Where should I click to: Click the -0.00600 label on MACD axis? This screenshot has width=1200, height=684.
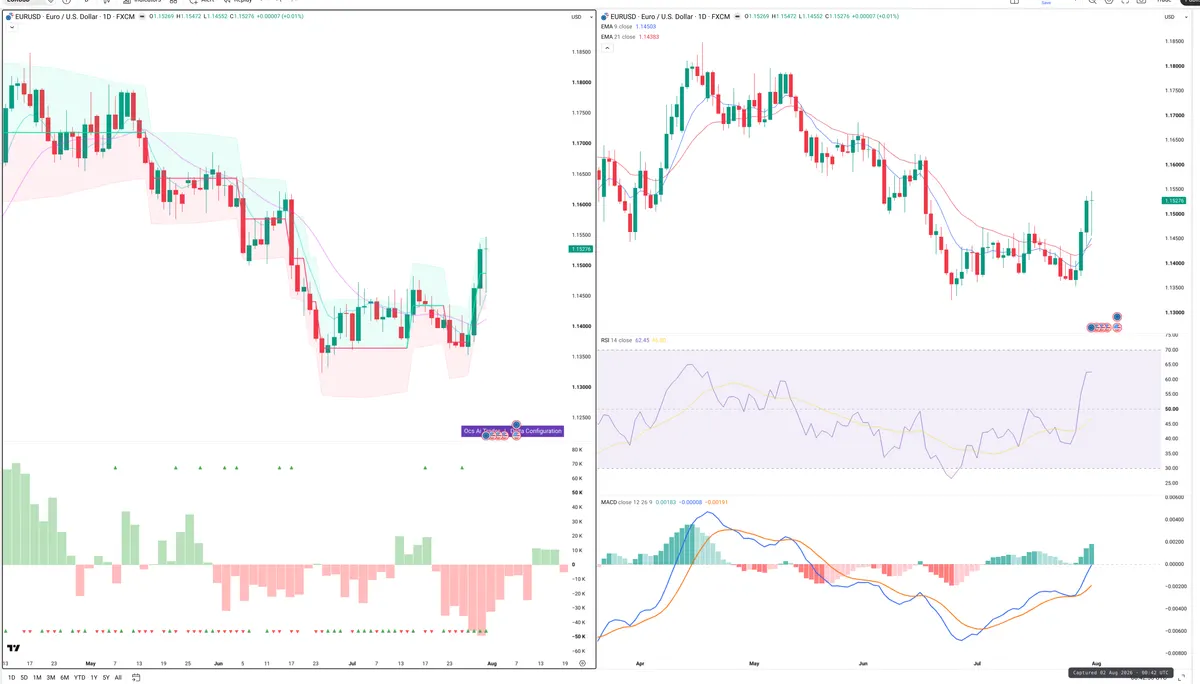click(1174, 630)
